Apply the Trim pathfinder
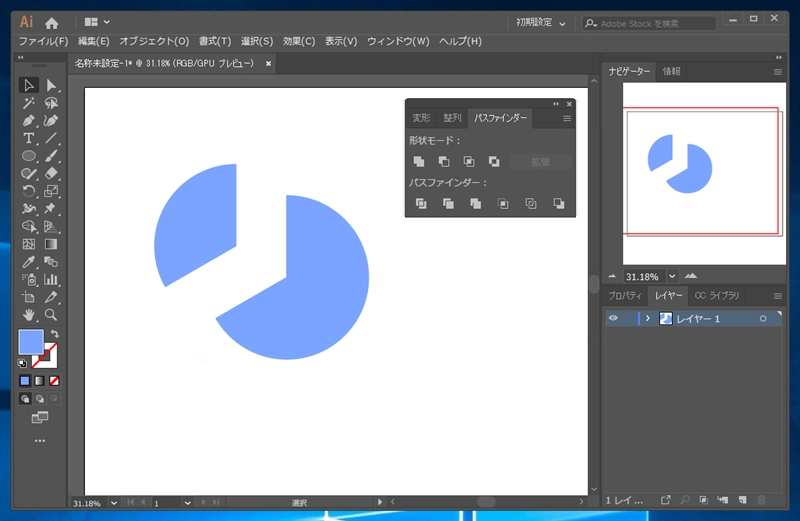The width and height of the screenshot is (800, 521). (448, 204)
